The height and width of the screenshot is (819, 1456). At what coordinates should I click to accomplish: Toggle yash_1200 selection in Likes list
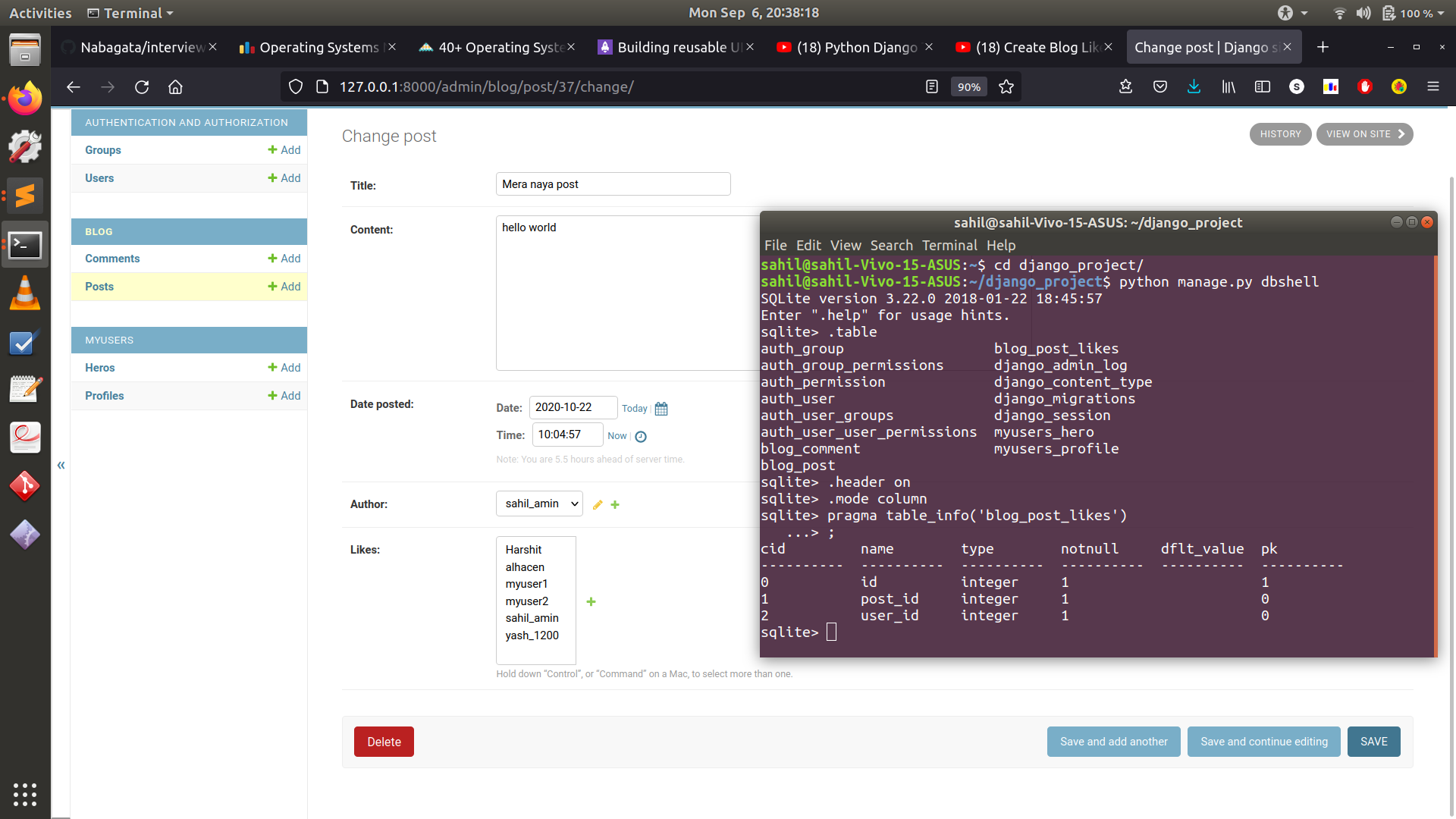click(531, 635)
